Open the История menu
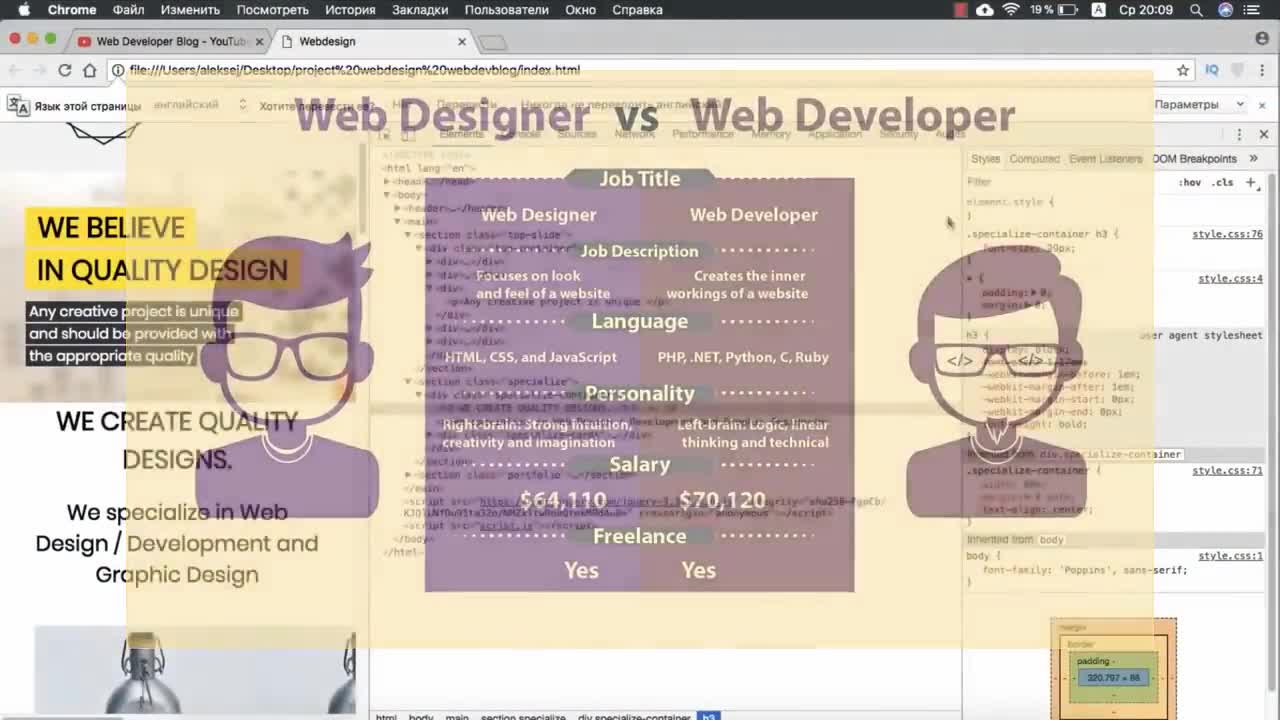This screenshot has height=720, width=1280. 350,10
